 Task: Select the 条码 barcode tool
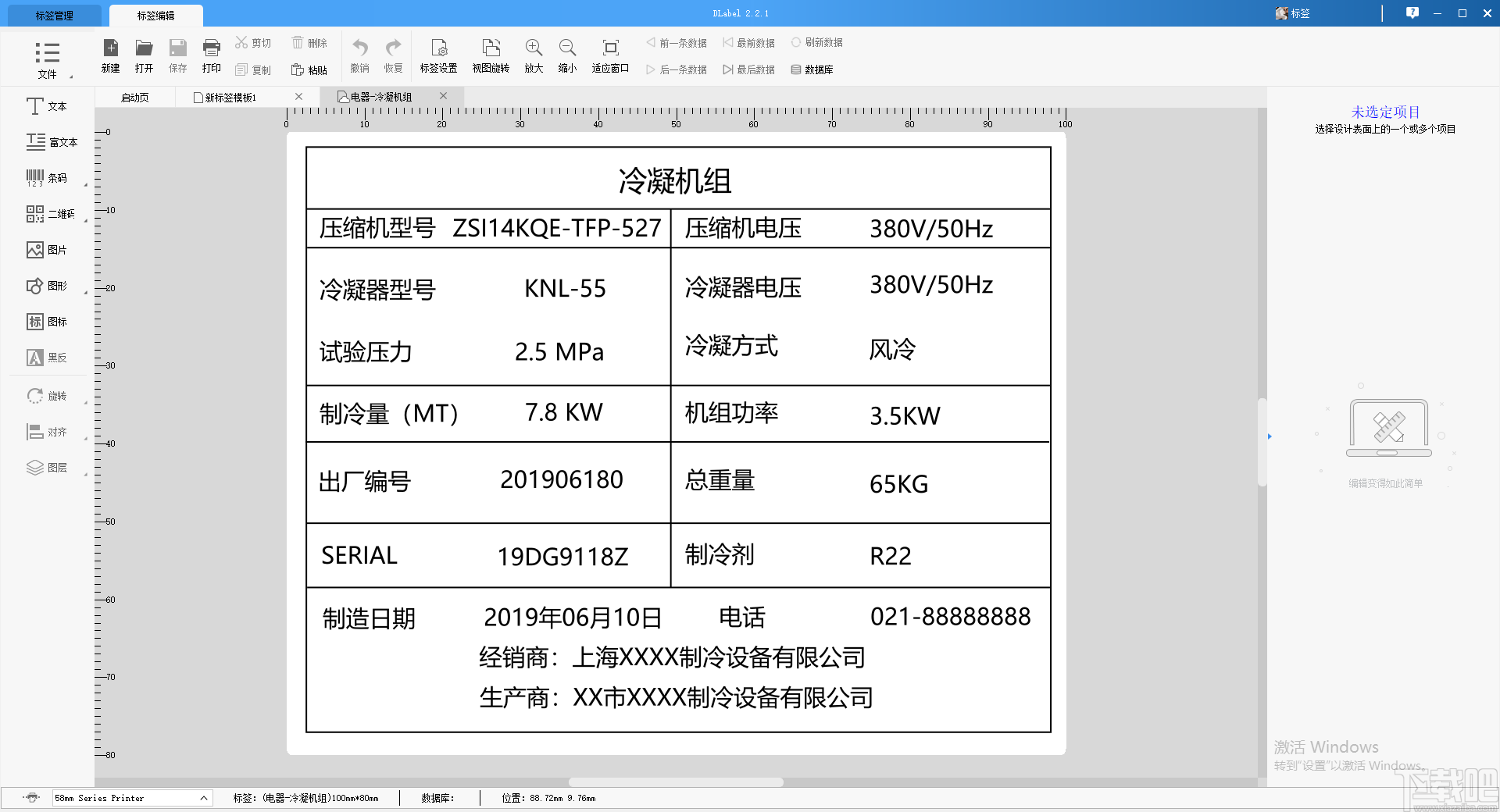pos(47,177)
